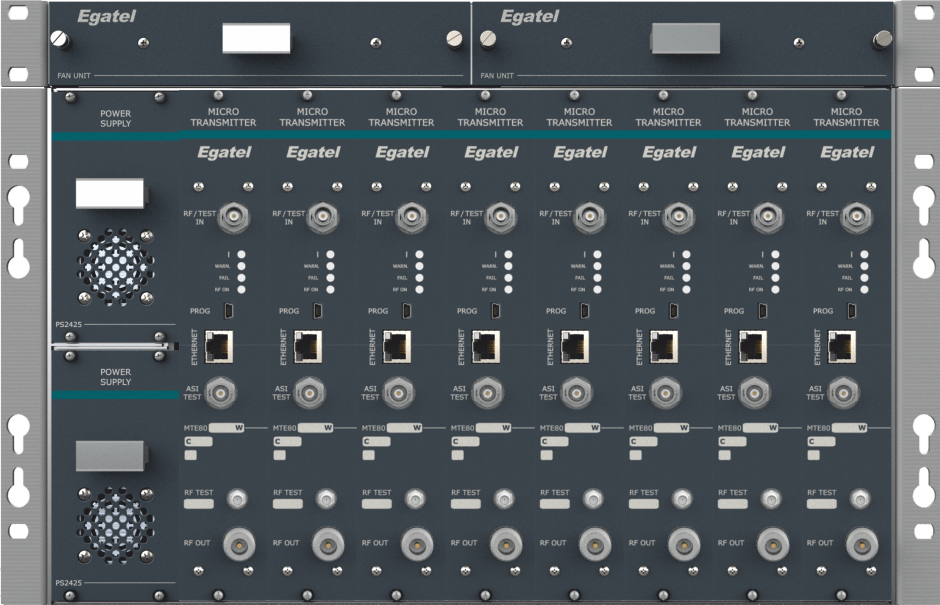Click the FAIL LED on the second micro transmitter
The width and height of the screenshot is (940, 605).
click(x=330, y=278)
